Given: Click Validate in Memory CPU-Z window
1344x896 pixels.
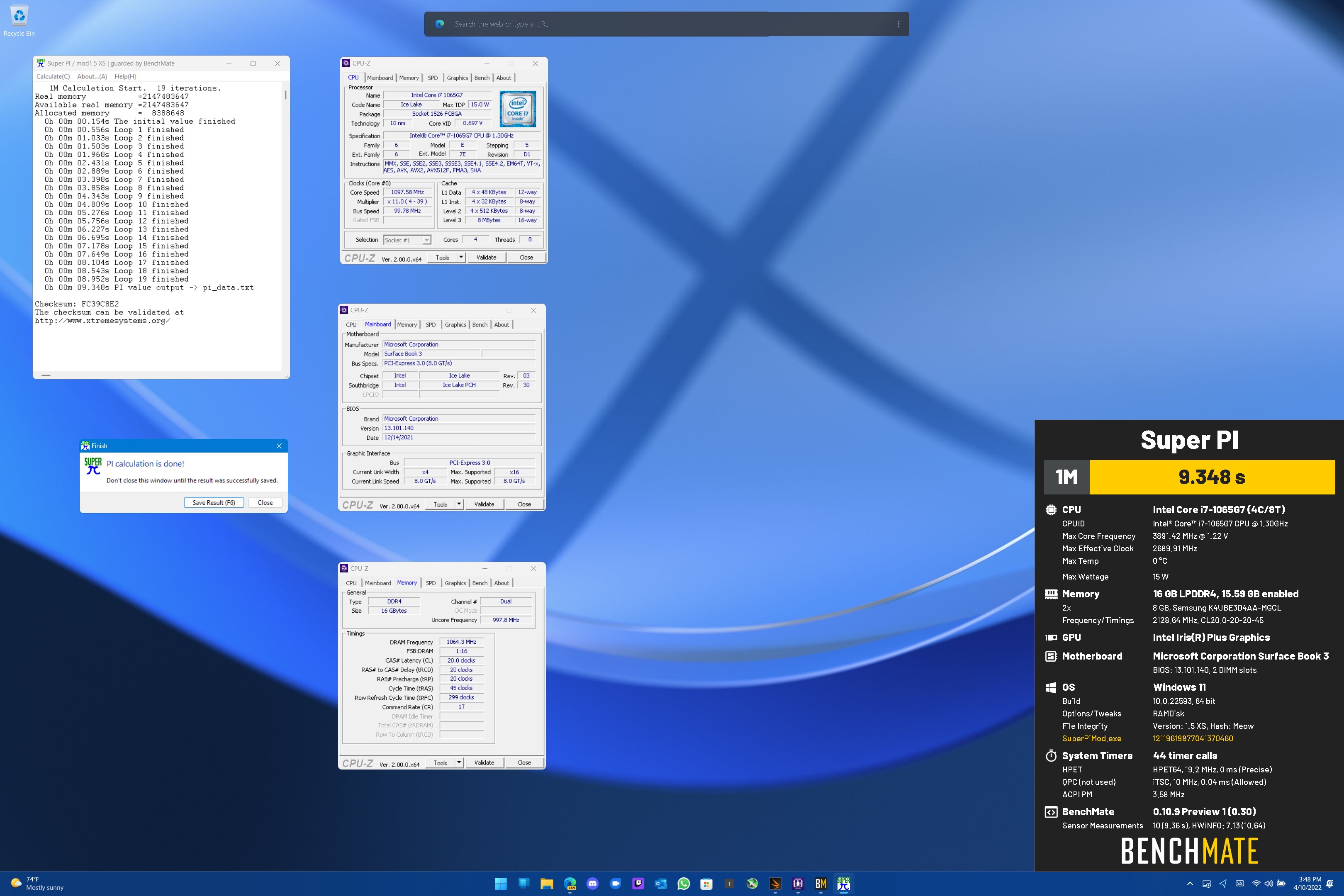Looking at the screenshot, I should [484, 762].
